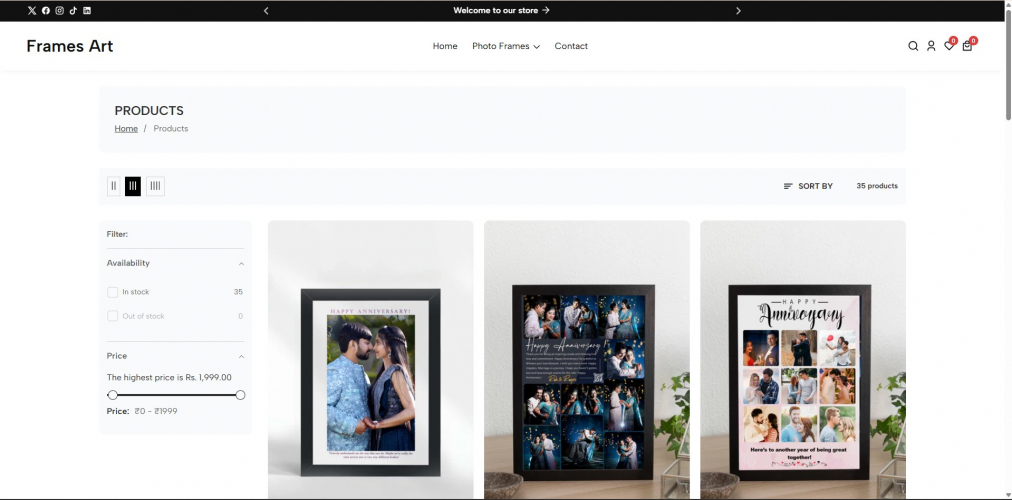This screenshot has width=1012, height=500.
Task: Open the shopping cart icon
Action: 967,45
